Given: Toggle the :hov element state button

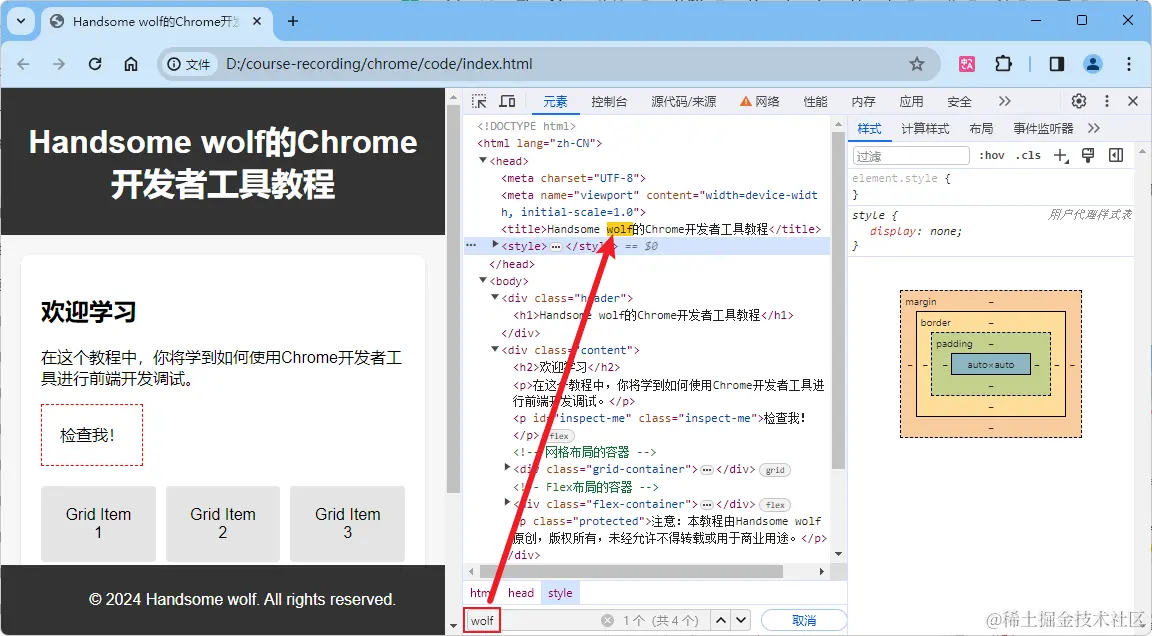Looking at the screenshot, I should click(991, 155).
